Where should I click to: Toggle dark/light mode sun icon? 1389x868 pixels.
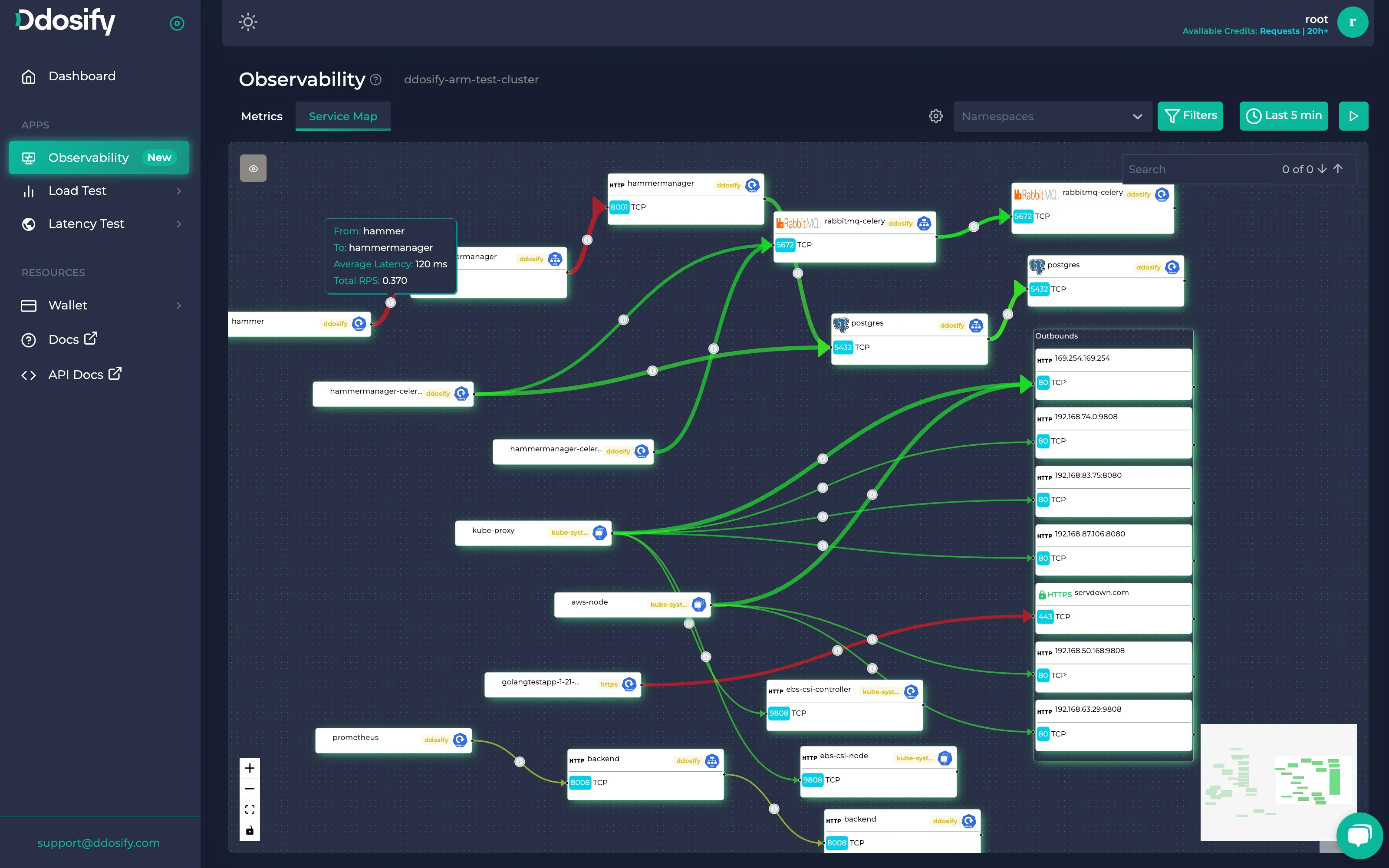(248, 22)
